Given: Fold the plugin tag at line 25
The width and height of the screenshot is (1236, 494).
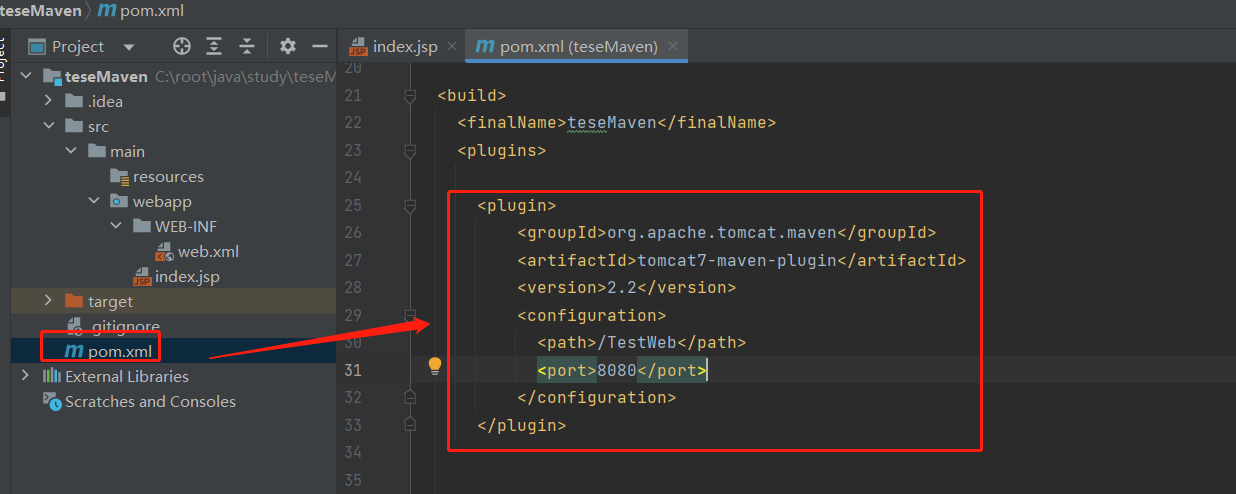Looking at the screenshot, I should (409, 206).
